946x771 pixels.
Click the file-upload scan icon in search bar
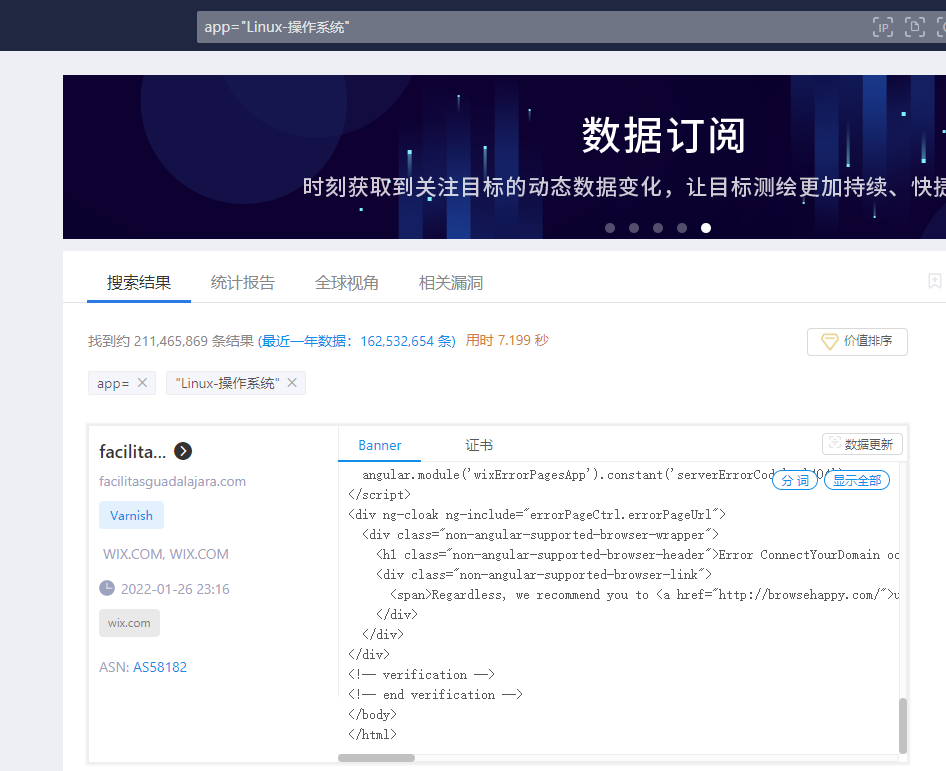[915, 27]
